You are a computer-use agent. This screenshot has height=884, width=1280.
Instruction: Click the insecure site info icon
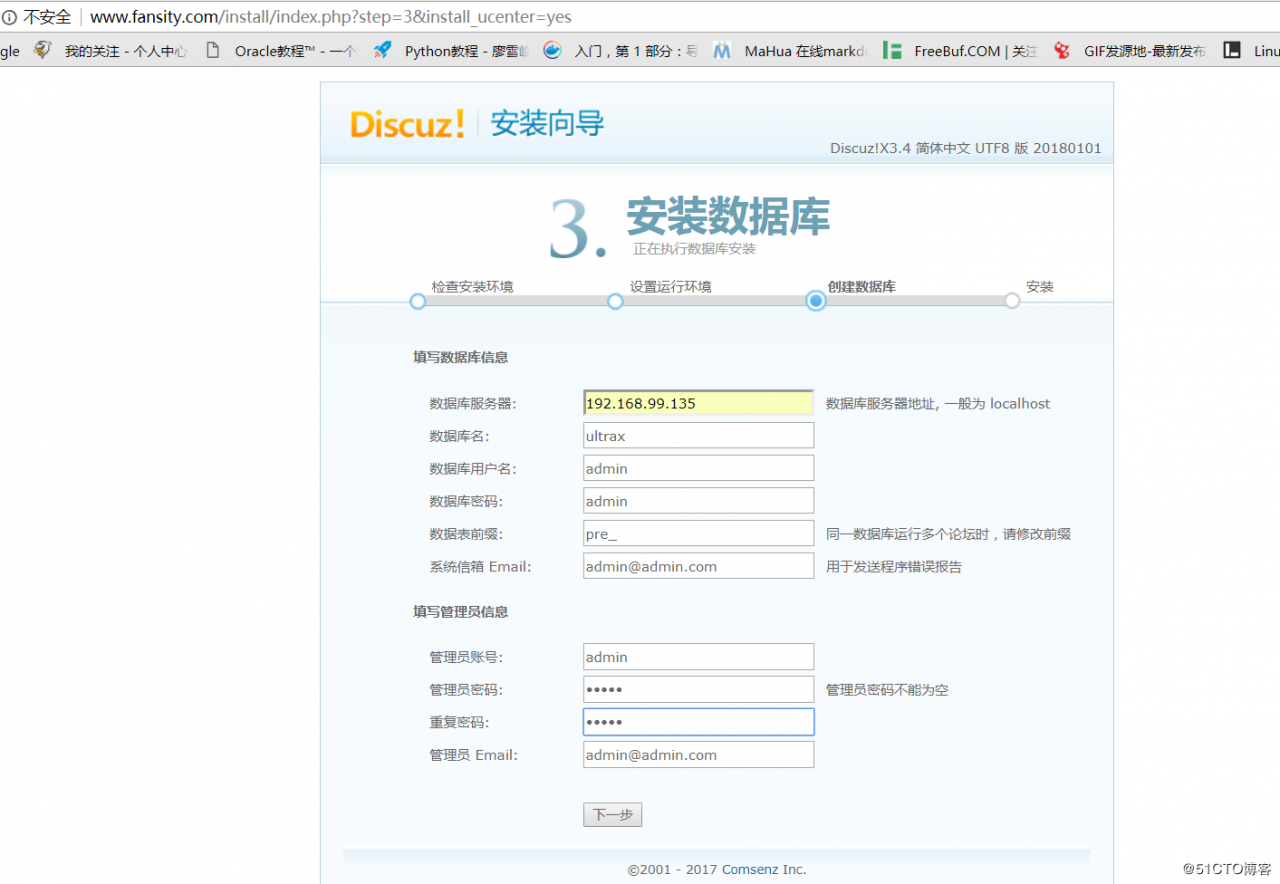[9, 17]
